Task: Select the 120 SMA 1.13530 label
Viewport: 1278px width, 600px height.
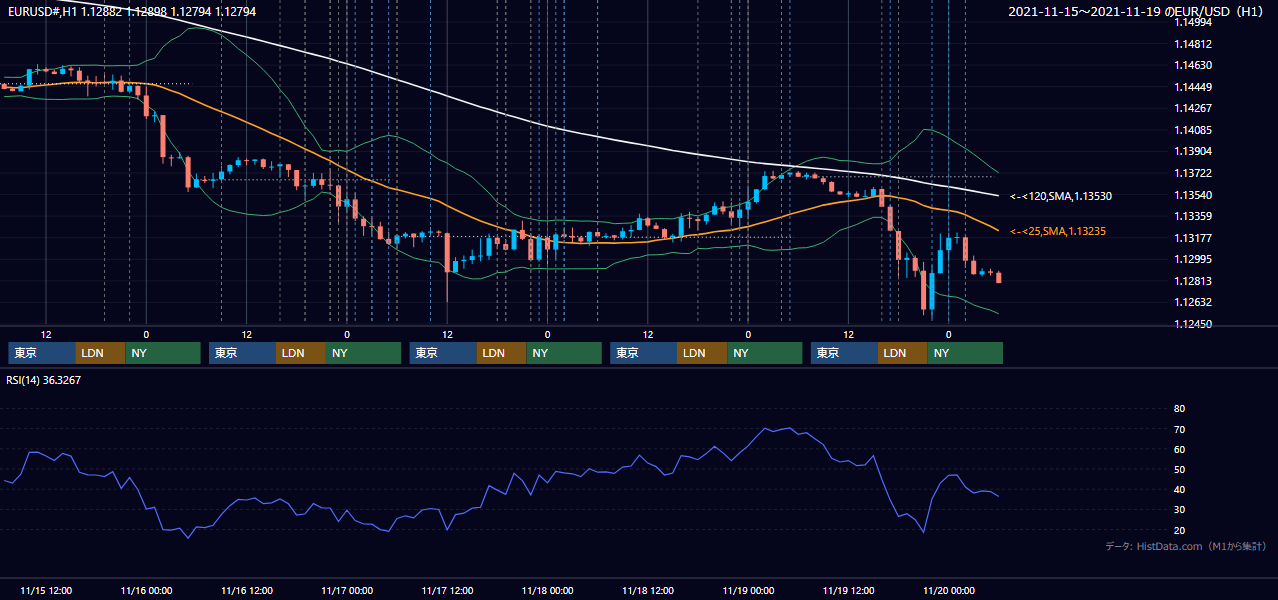Action: pos(1061,196)
